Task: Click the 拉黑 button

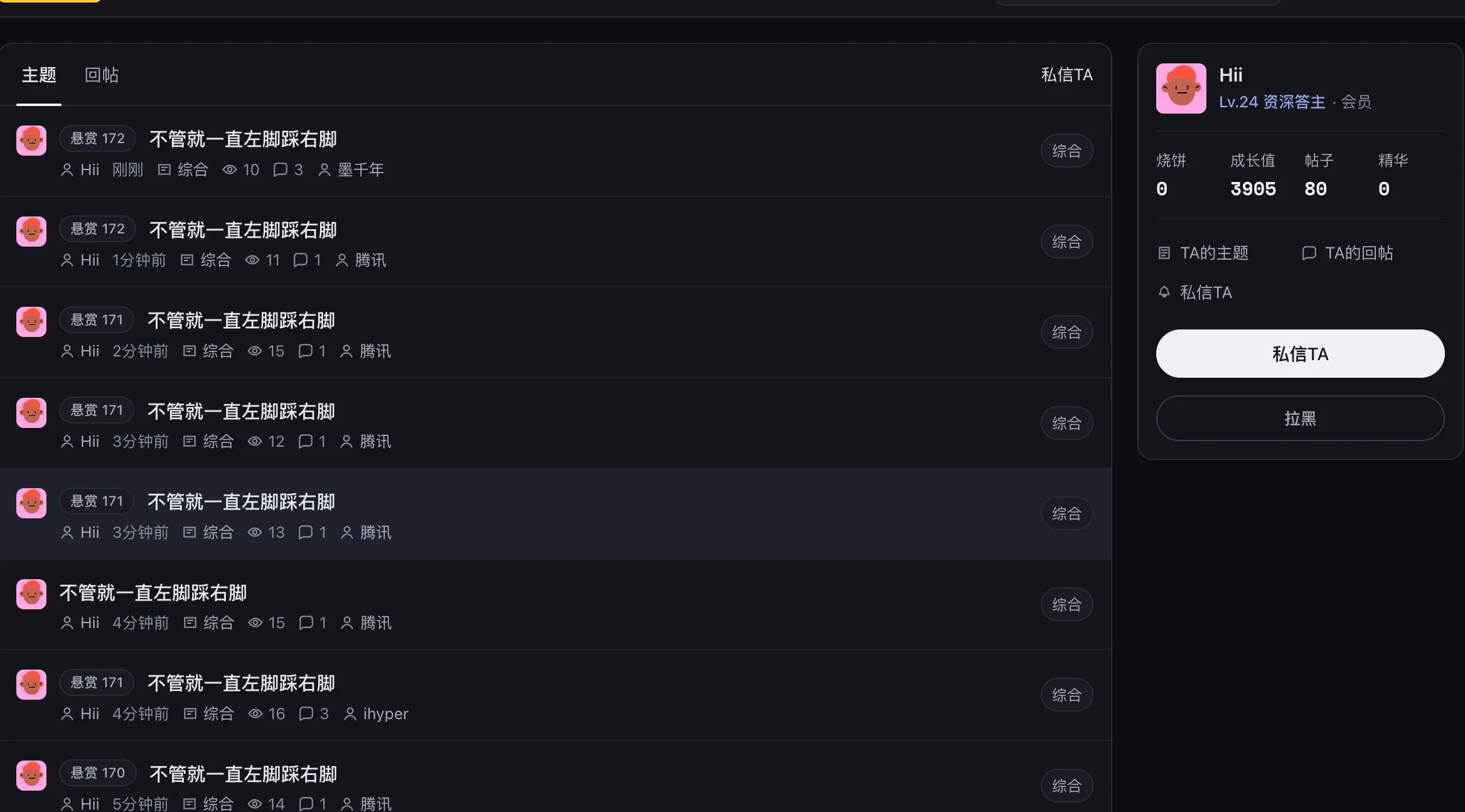Action: (1300, 418)
